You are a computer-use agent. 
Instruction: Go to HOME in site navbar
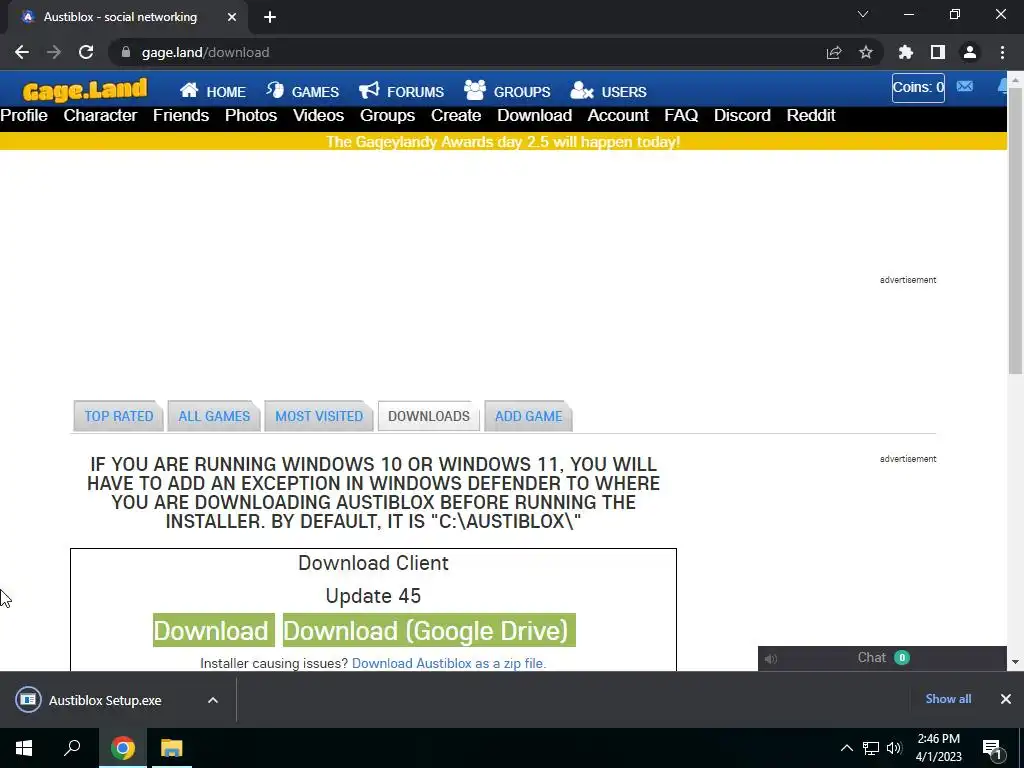pos(213,91)
